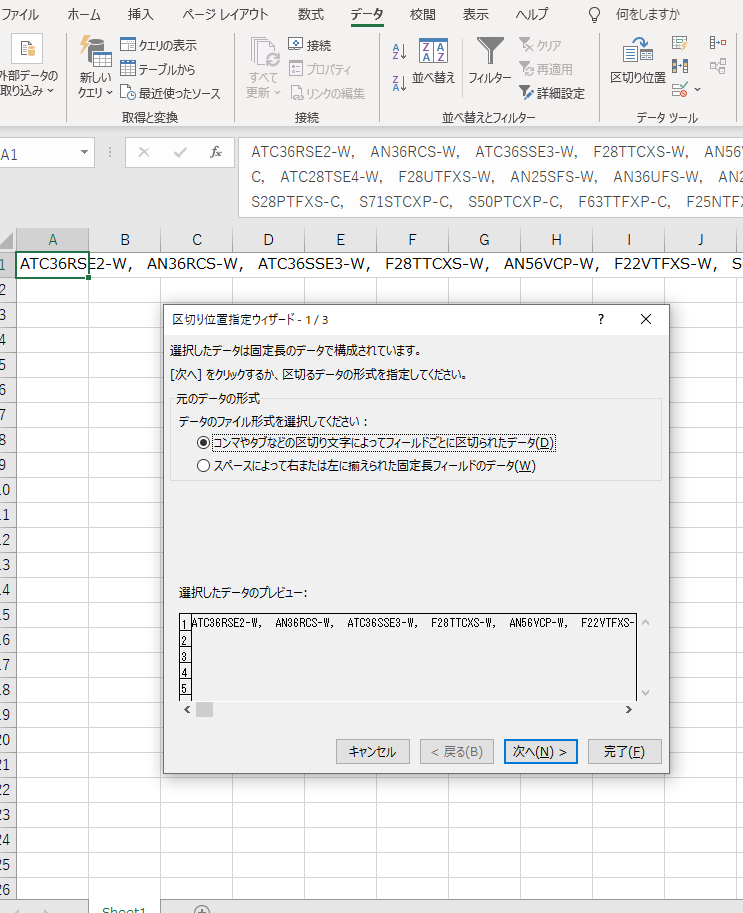Open 並べ替え dialog
The width and height of the screenshot is (743, 913).
433,62
